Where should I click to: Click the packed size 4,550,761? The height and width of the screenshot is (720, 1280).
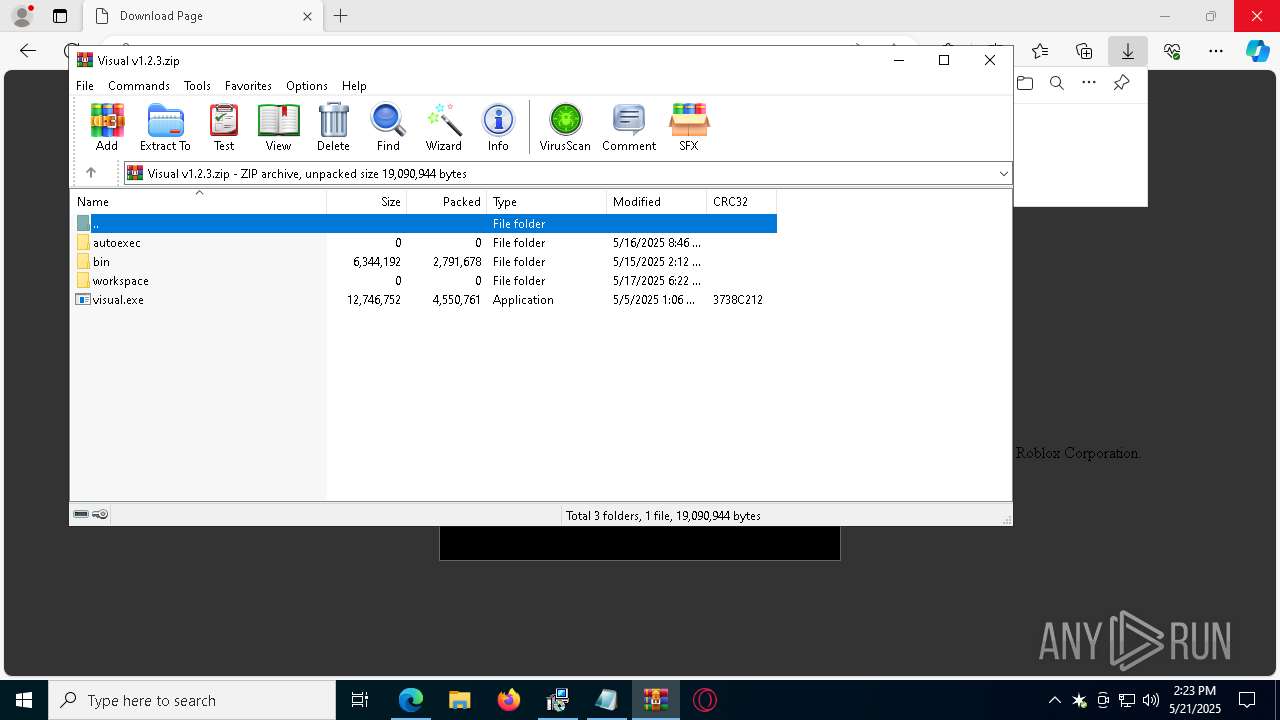click(457, 299)
